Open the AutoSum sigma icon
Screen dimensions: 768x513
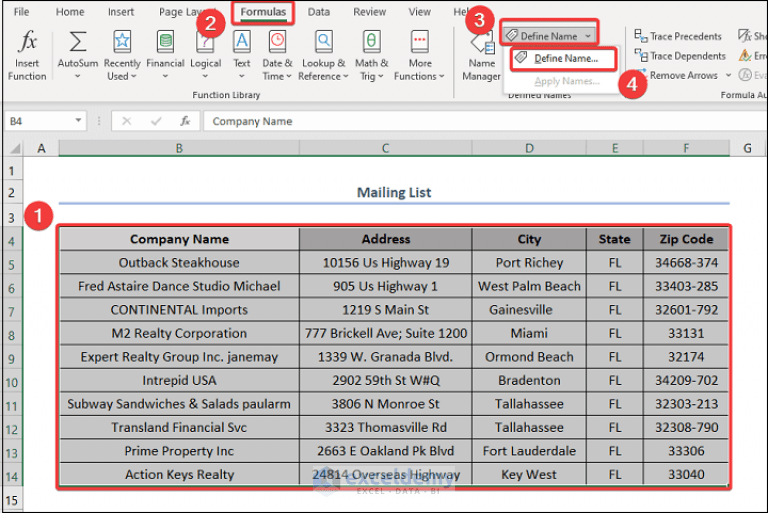pyautogui.click(x=77, y=41)
